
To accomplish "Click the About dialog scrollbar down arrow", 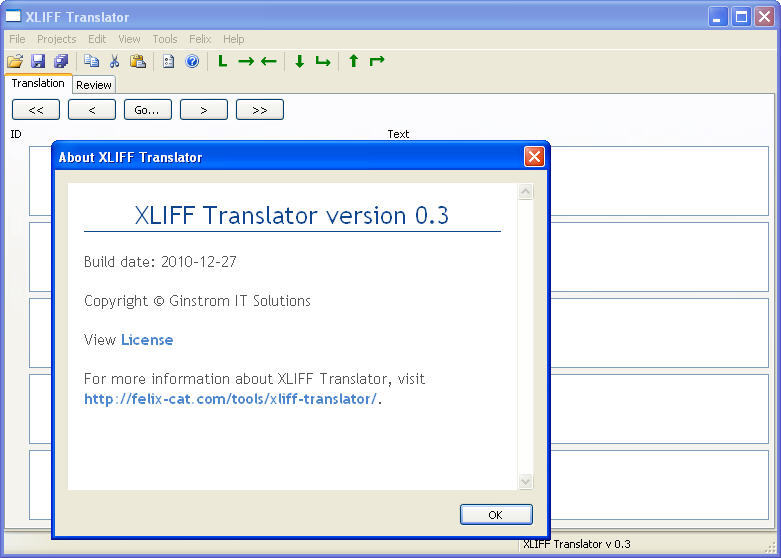I will pos(525,481).
